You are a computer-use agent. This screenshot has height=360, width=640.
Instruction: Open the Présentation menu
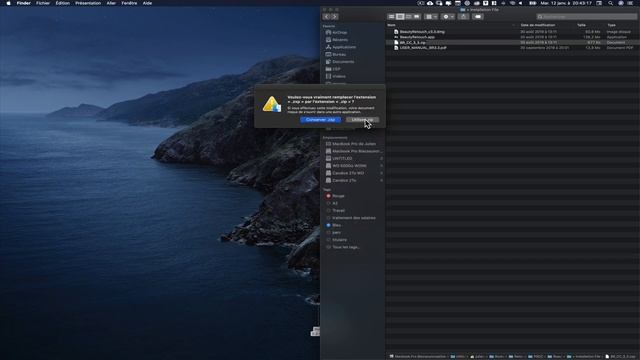point(88,3)
